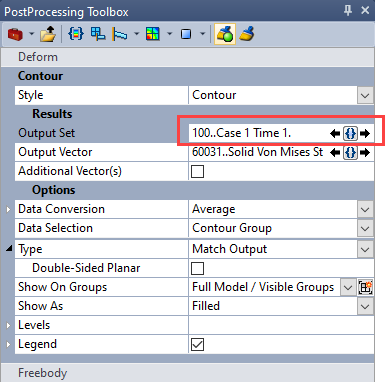The width and height of the screenshot is (385, 382).
Task: Click group selection icon beside Show On Groups
Action: [x=365, y=287]
